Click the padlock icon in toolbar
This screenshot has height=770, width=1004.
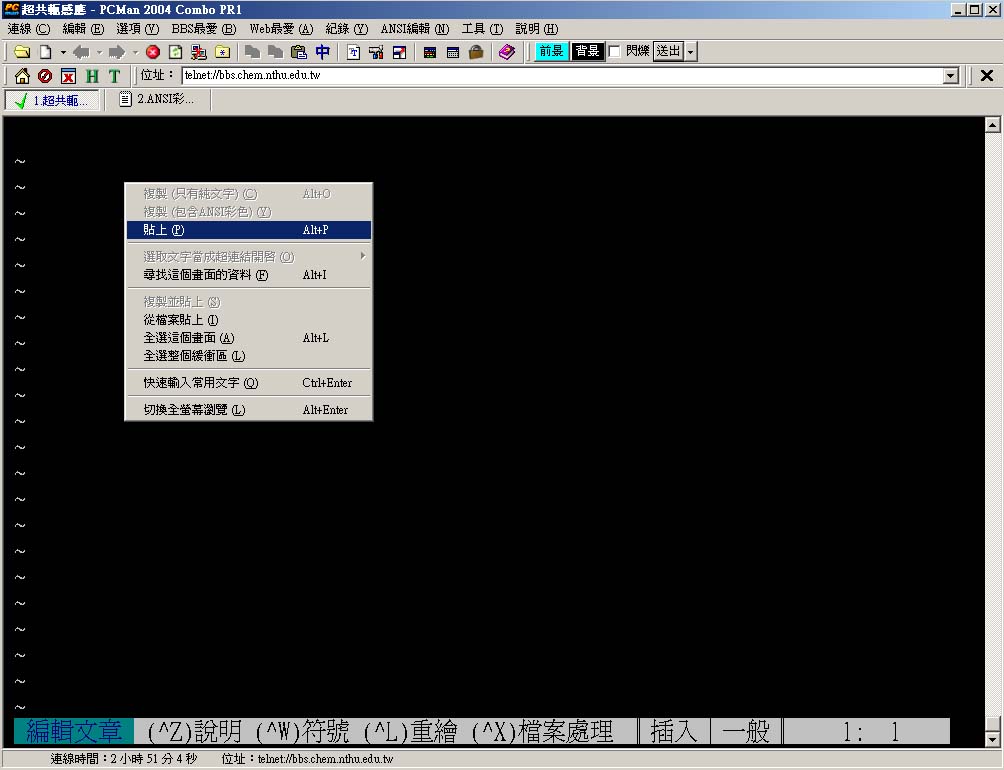coord(476,52)
